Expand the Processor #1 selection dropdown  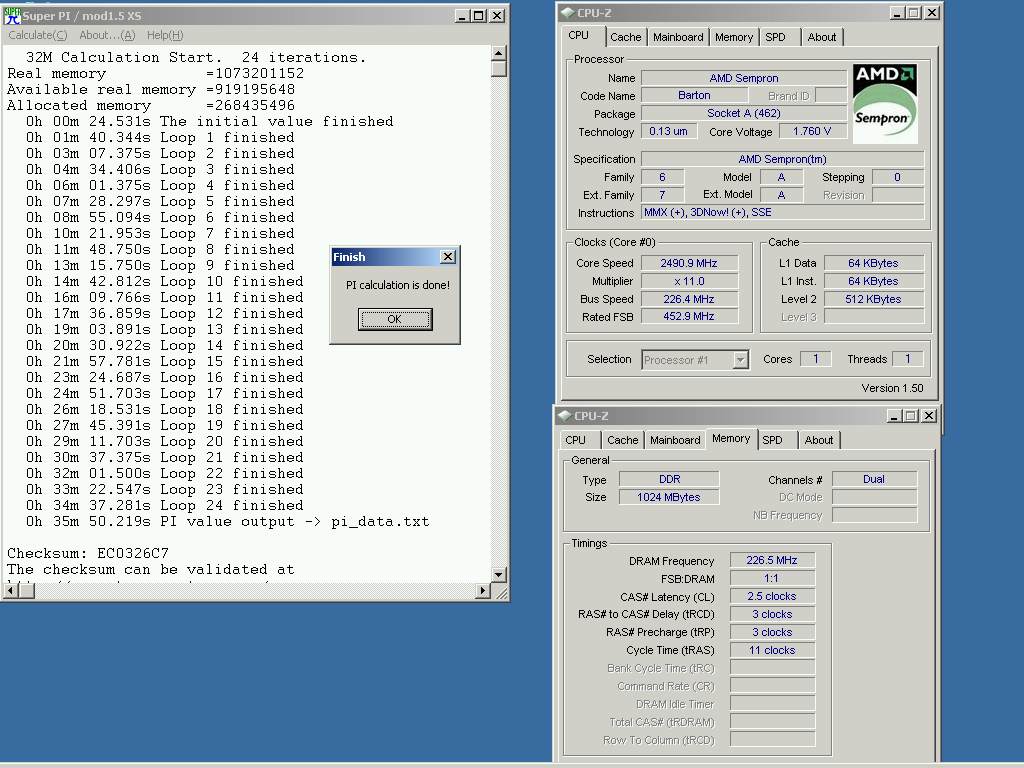[740, 360]
